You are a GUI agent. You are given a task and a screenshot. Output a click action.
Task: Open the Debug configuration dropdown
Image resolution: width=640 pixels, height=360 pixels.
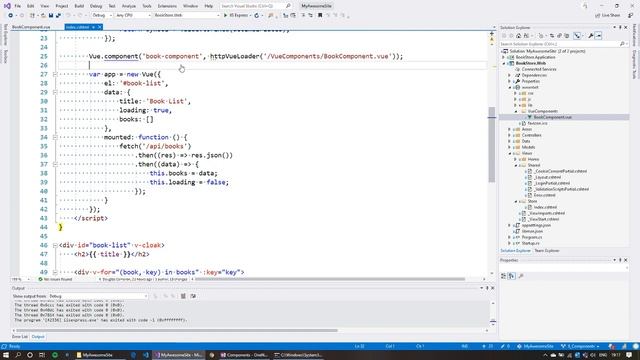[x=102, y=15]
